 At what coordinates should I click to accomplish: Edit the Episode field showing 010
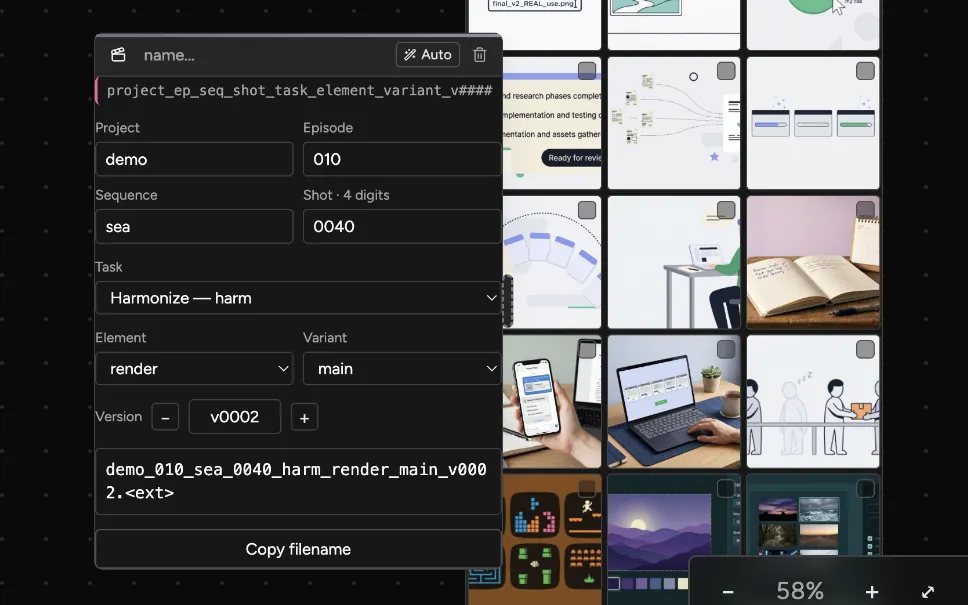pos(402,159)
